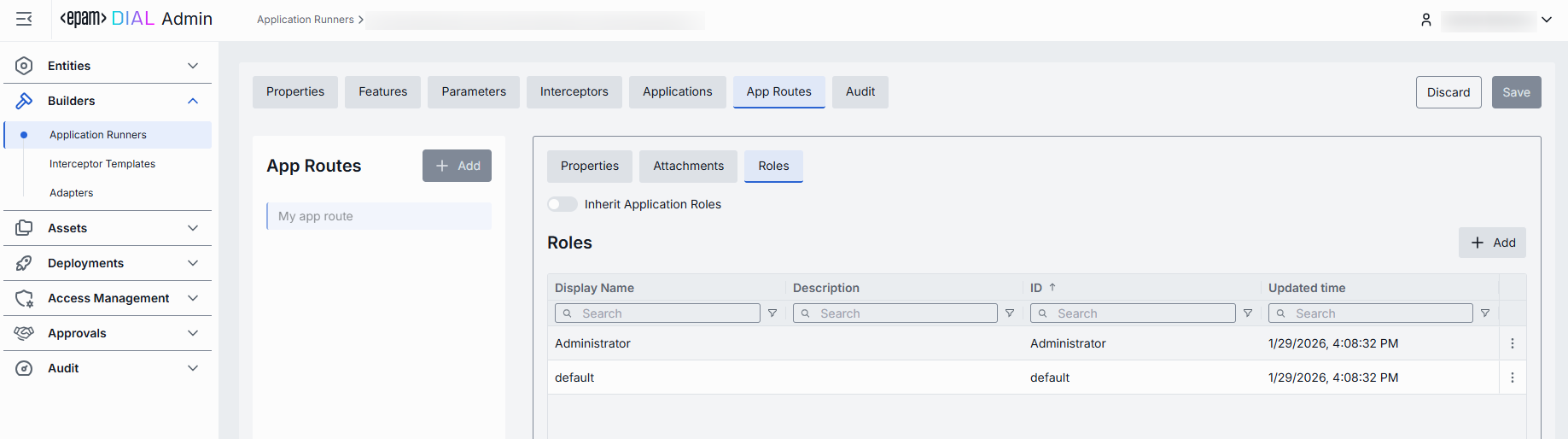Click the filter icon for Description column
The image size is (1568, 439).
pyautogui.click(x=1010, y=313)
